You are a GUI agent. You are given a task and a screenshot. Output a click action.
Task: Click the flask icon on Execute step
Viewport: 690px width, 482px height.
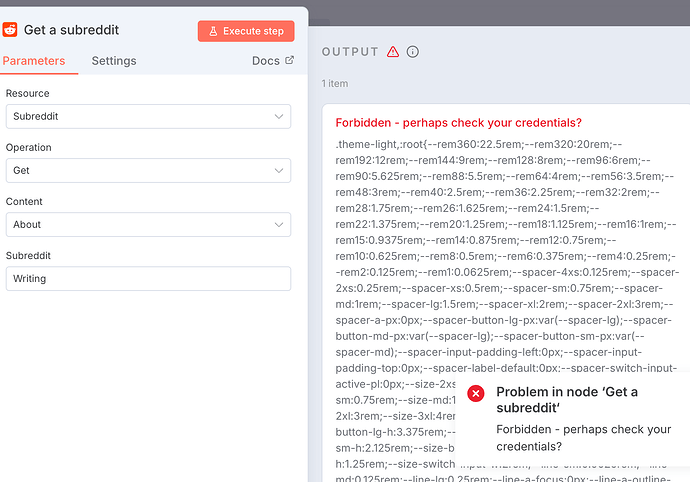coord(211,31)
